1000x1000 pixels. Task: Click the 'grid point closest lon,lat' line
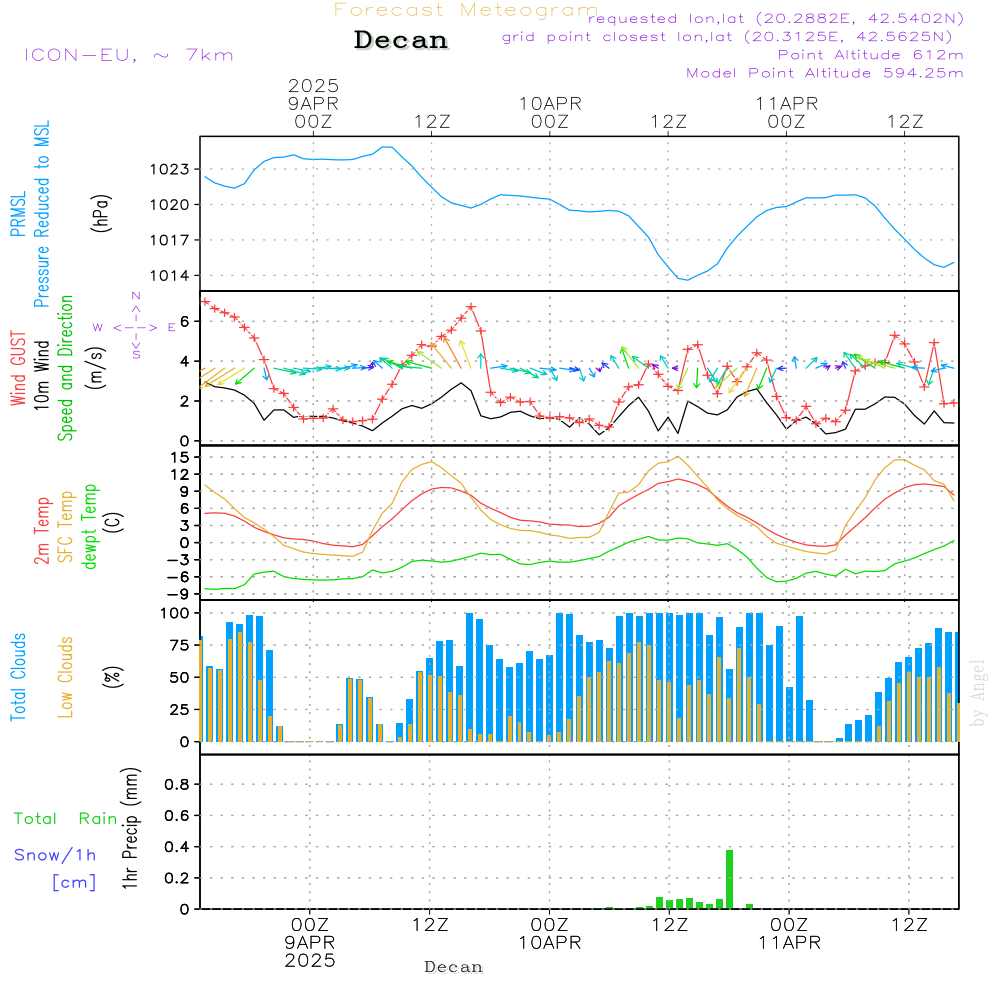click(727, 36)
